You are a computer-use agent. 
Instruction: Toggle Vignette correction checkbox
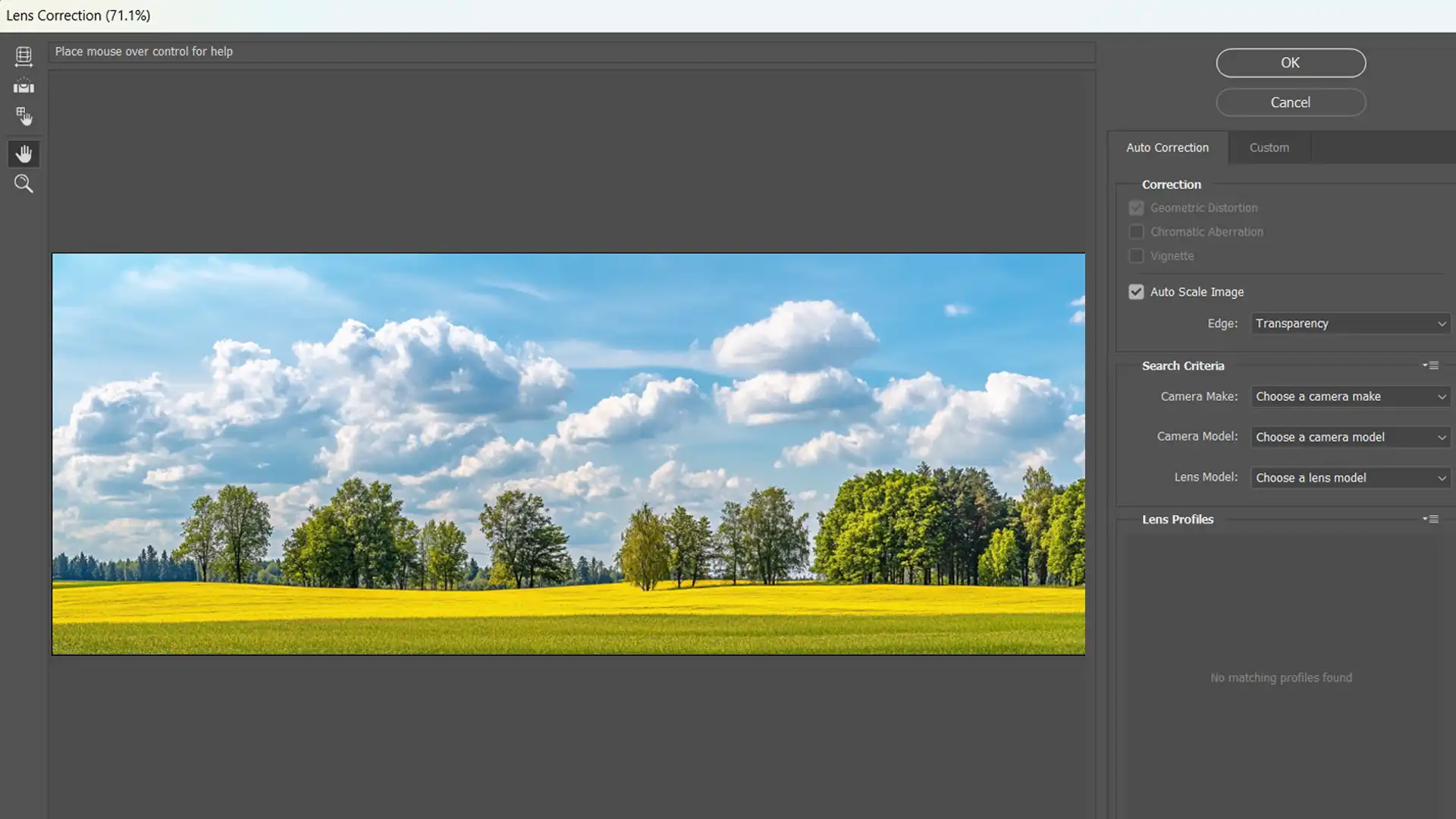[1136, 255]
